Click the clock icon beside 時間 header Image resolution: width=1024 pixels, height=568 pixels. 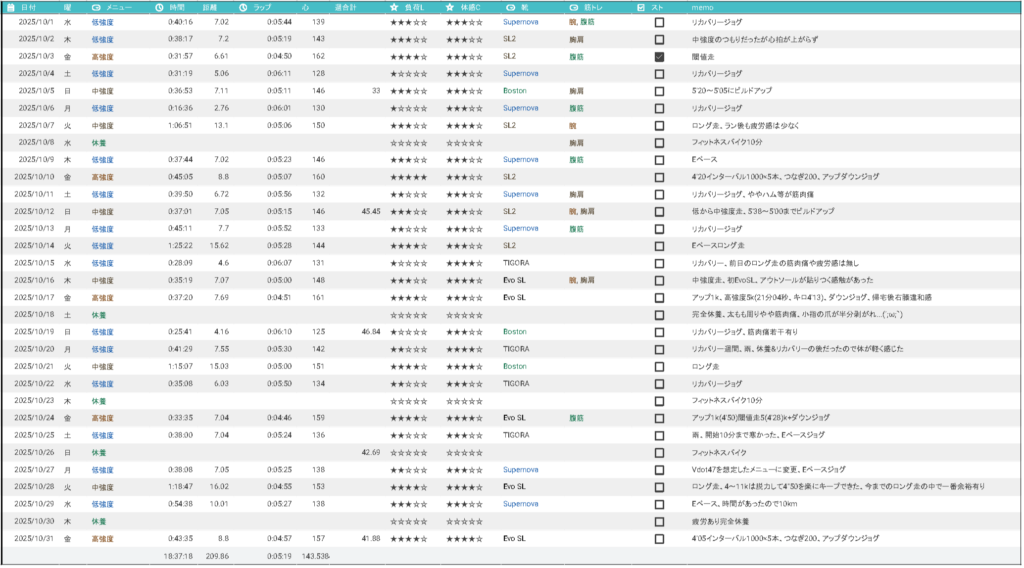click(160, 7)
